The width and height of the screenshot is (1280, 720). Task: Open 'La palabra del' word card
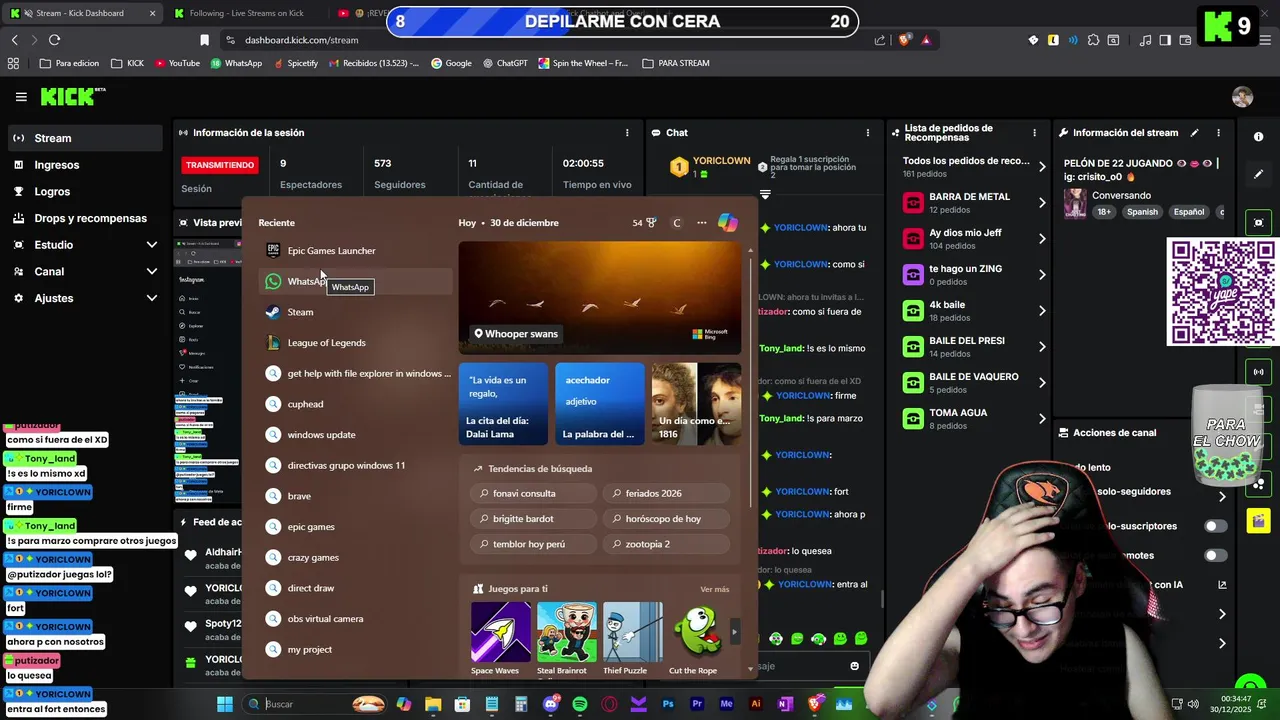[x=600, y=404]
